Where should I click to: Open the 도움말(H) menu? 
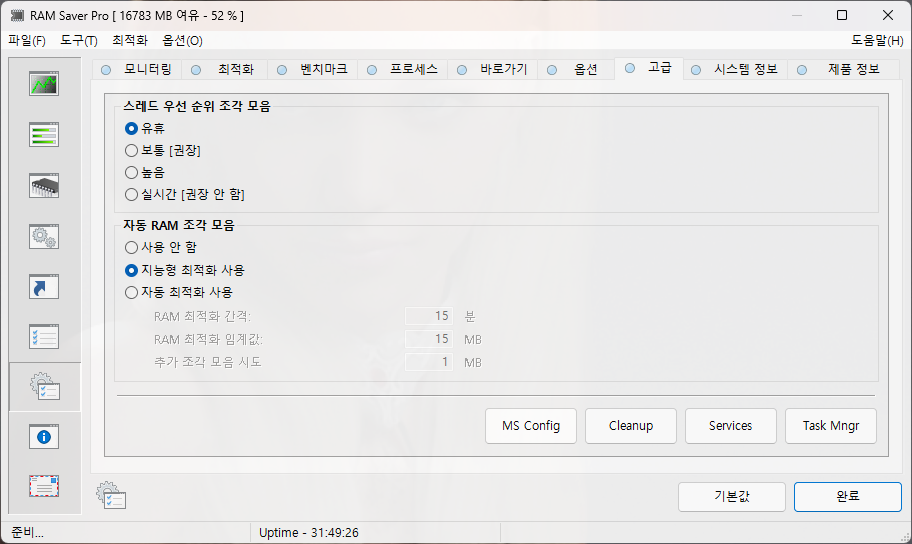pyautogui.click(x=877, y=41)
